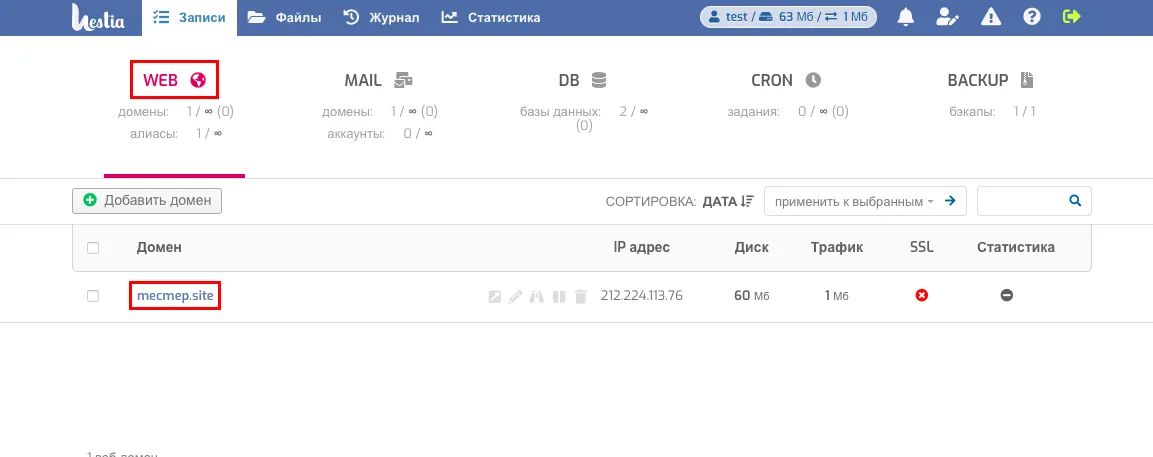Click the test user usage badge
Screen dimensions: 1153x457
(x=788, y=17)
